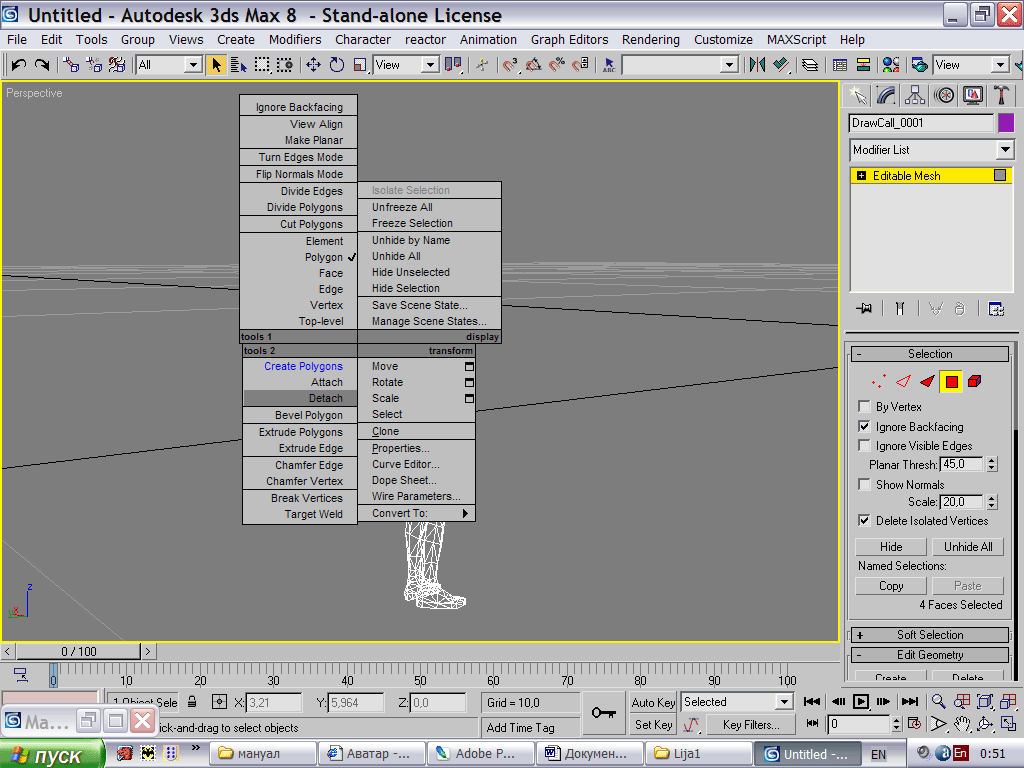Image resolution: width=1024 pixels, height=768 pixels.
Task: Click the Redo arrow in main toolbar
Action: tap(42, 65)
